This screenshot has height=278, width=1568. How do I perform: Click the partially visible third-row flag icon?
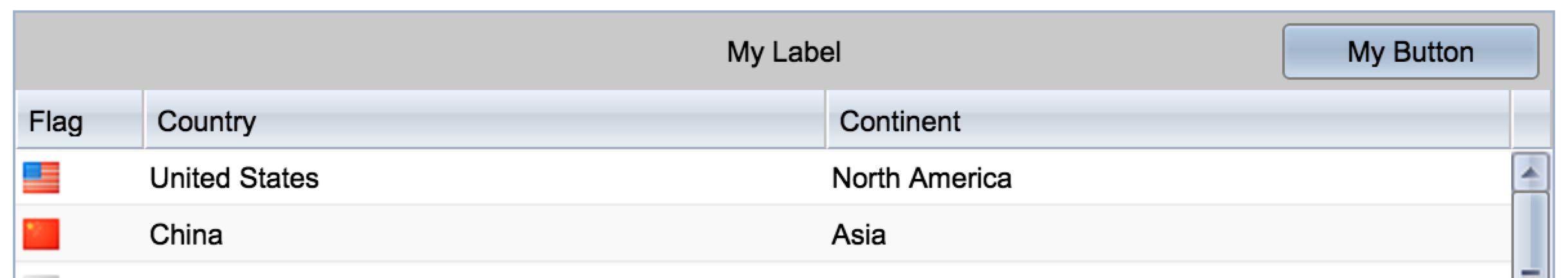point(41,275)
